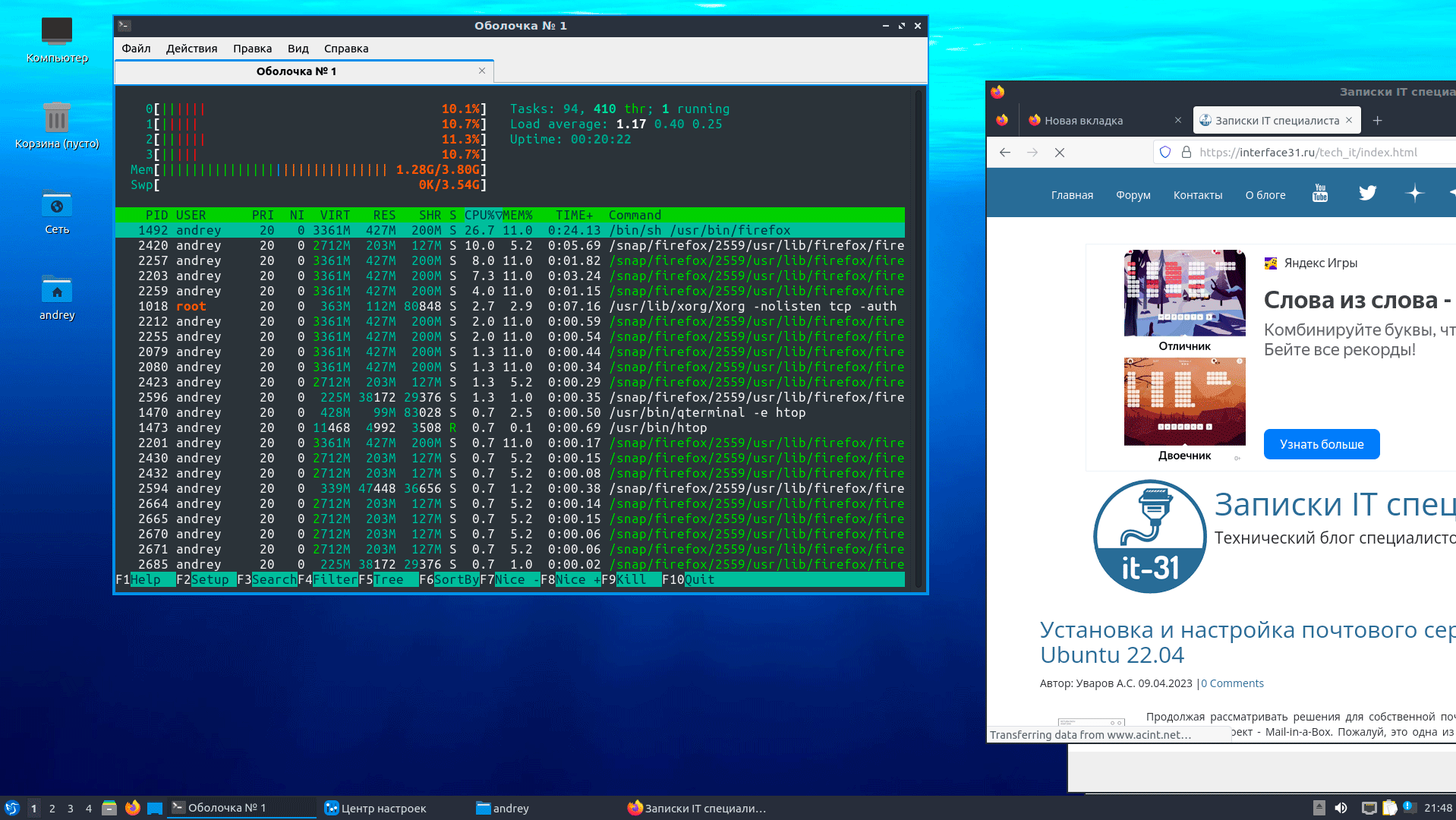This screenshot has height=820, width=1456.
Task: Click the site padlock security icon
Action: point(1187,153)
